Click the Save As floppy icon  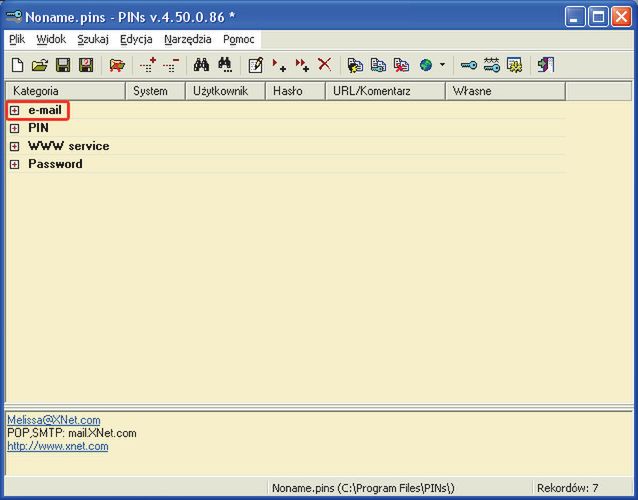(x=86, y=65)
